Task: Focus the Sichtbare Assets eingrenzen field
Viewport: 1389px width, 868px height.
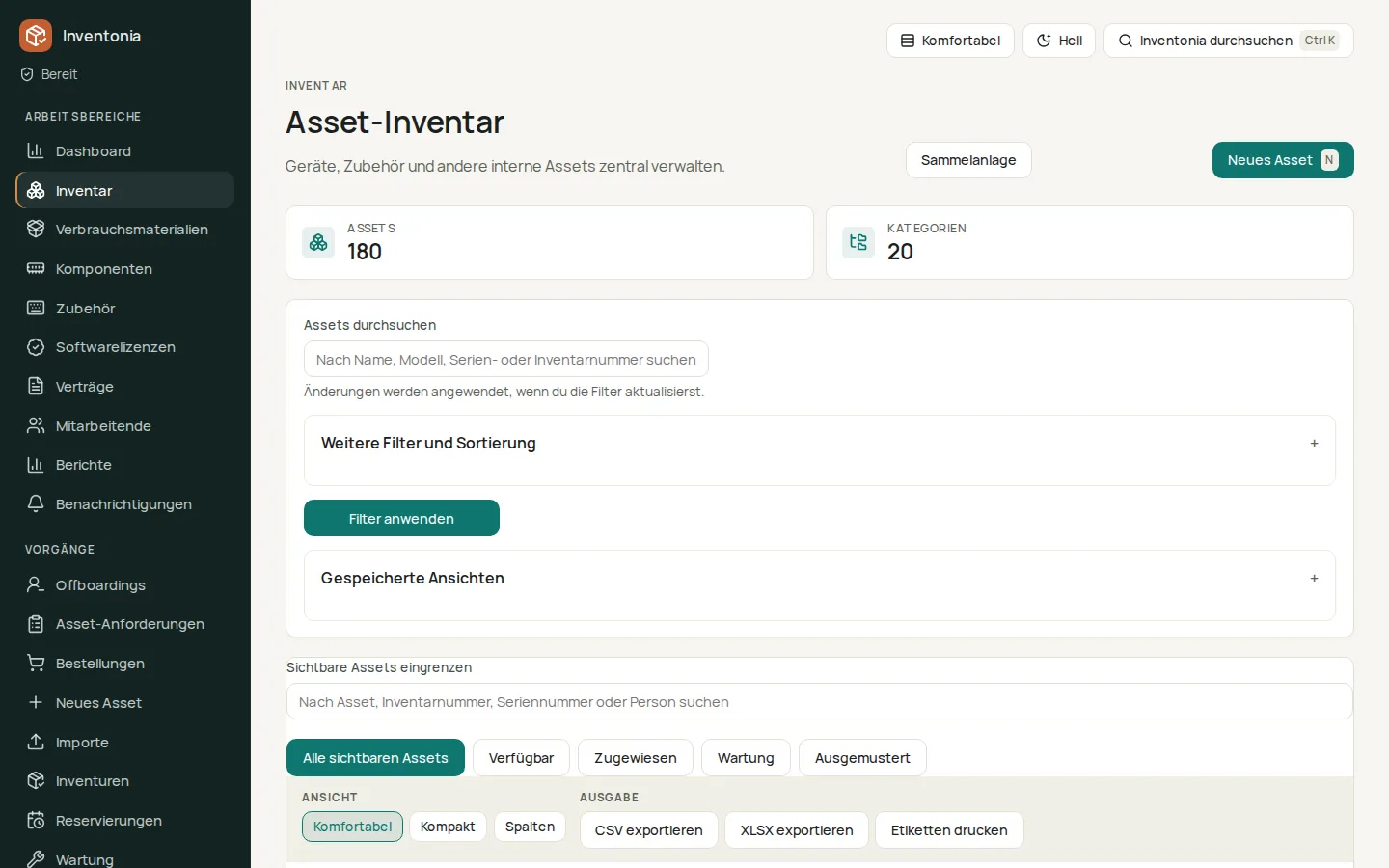Action: pos(820,701)
